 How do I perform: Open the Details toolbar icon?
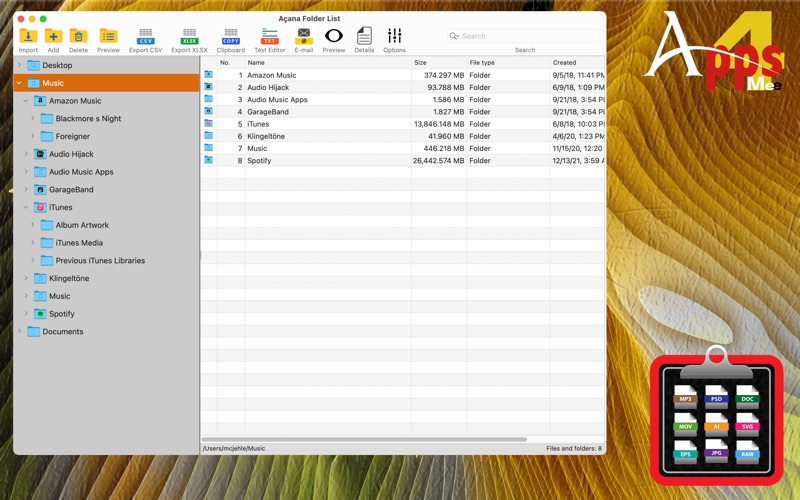click(364, 36)
